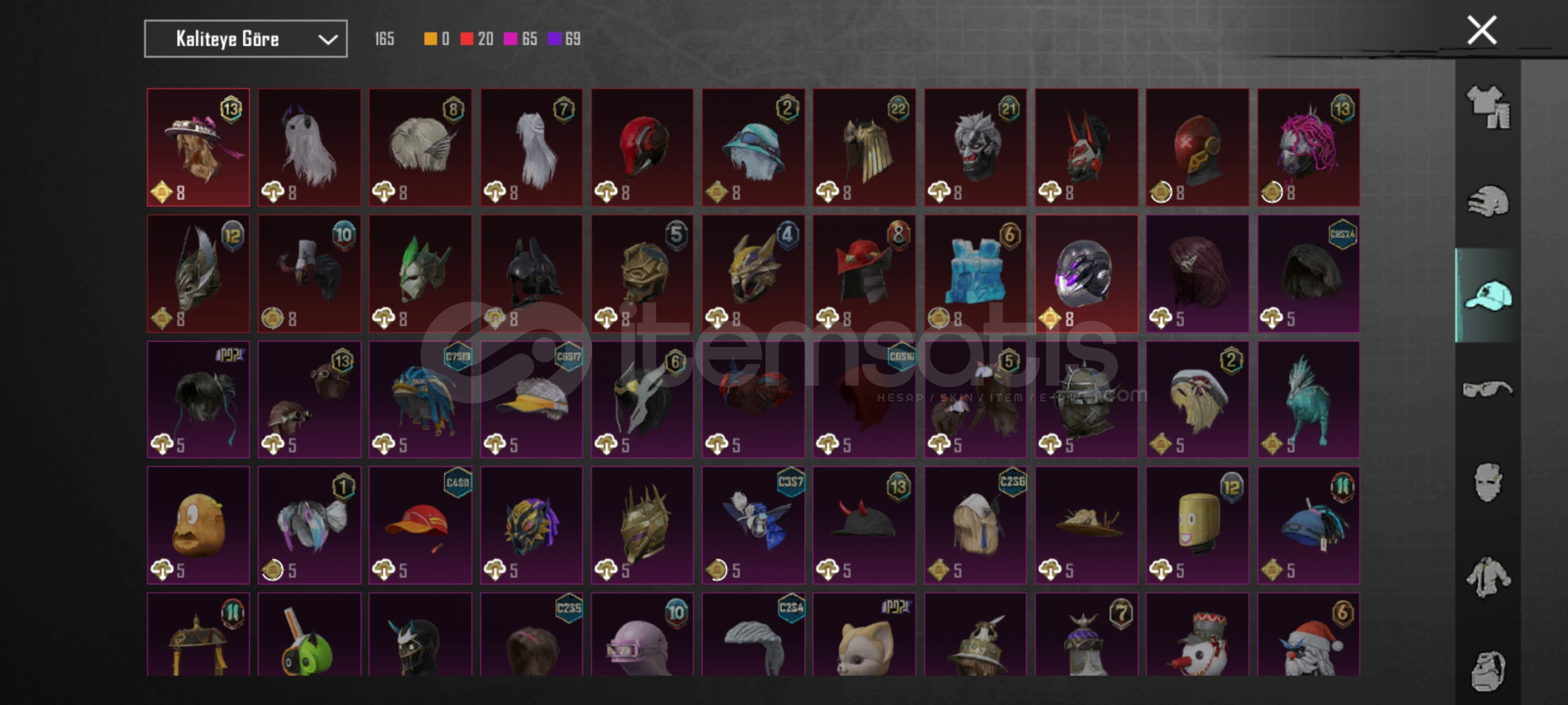Click the red quality count indicator
The width and height of the screenshot is (1568, 705).
pos(477,39)
